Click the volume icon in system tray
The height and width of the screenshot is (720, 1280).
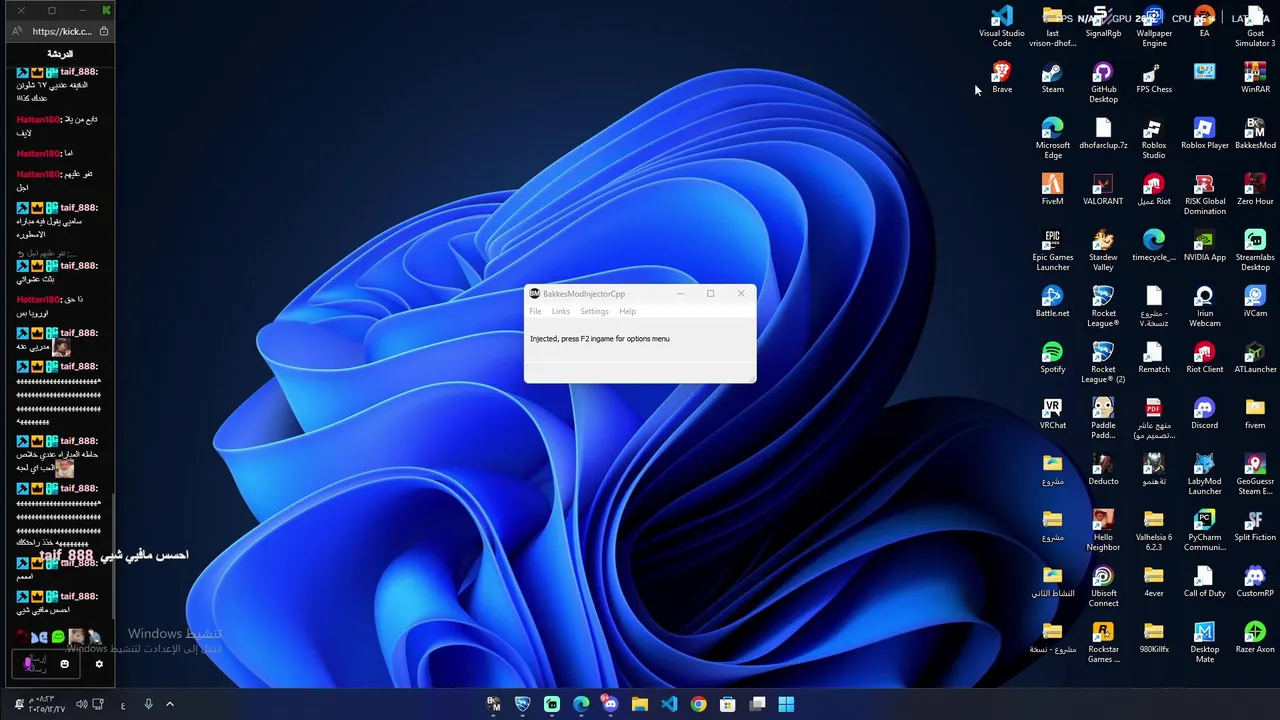pos(82,704)
